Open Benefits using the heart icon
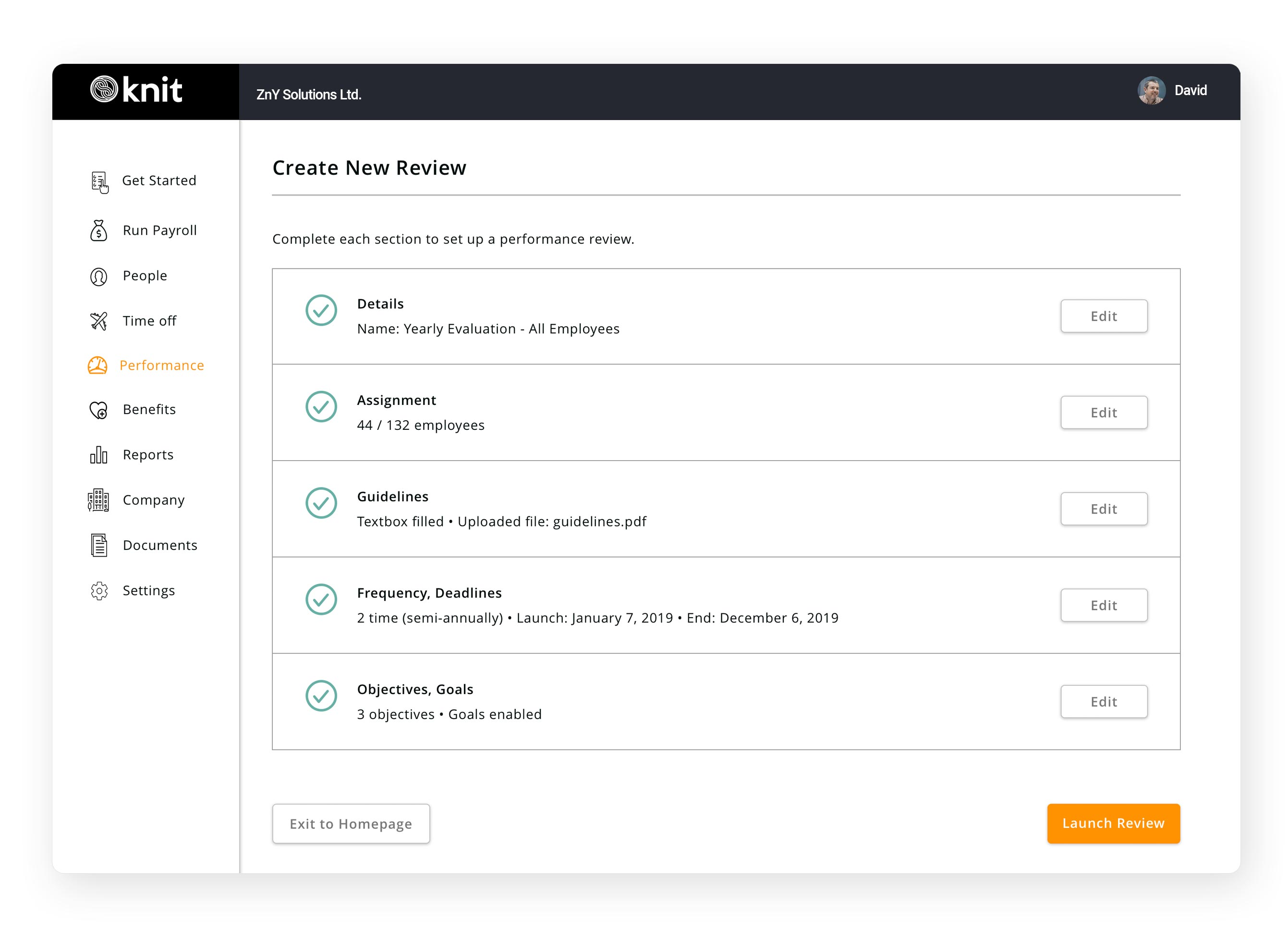This screenshot has height=951, width=1288. [x=98, y=409]
